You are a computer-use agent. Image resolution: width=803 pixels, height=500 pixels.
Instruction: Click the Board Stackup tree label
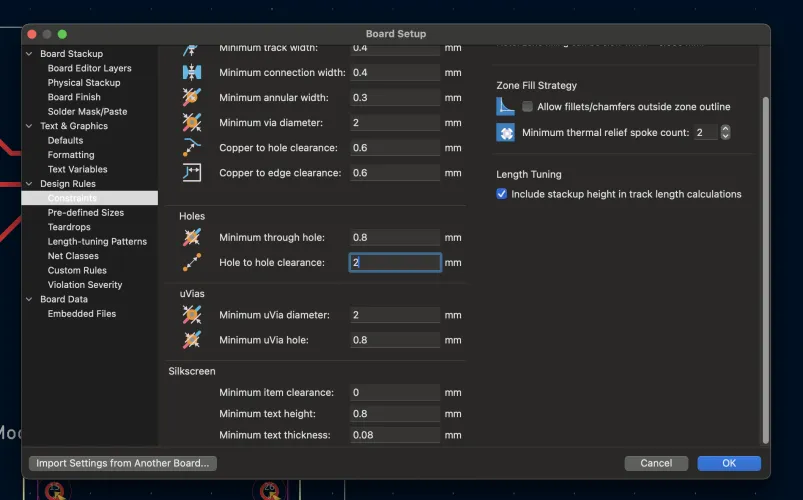point(72,53)
